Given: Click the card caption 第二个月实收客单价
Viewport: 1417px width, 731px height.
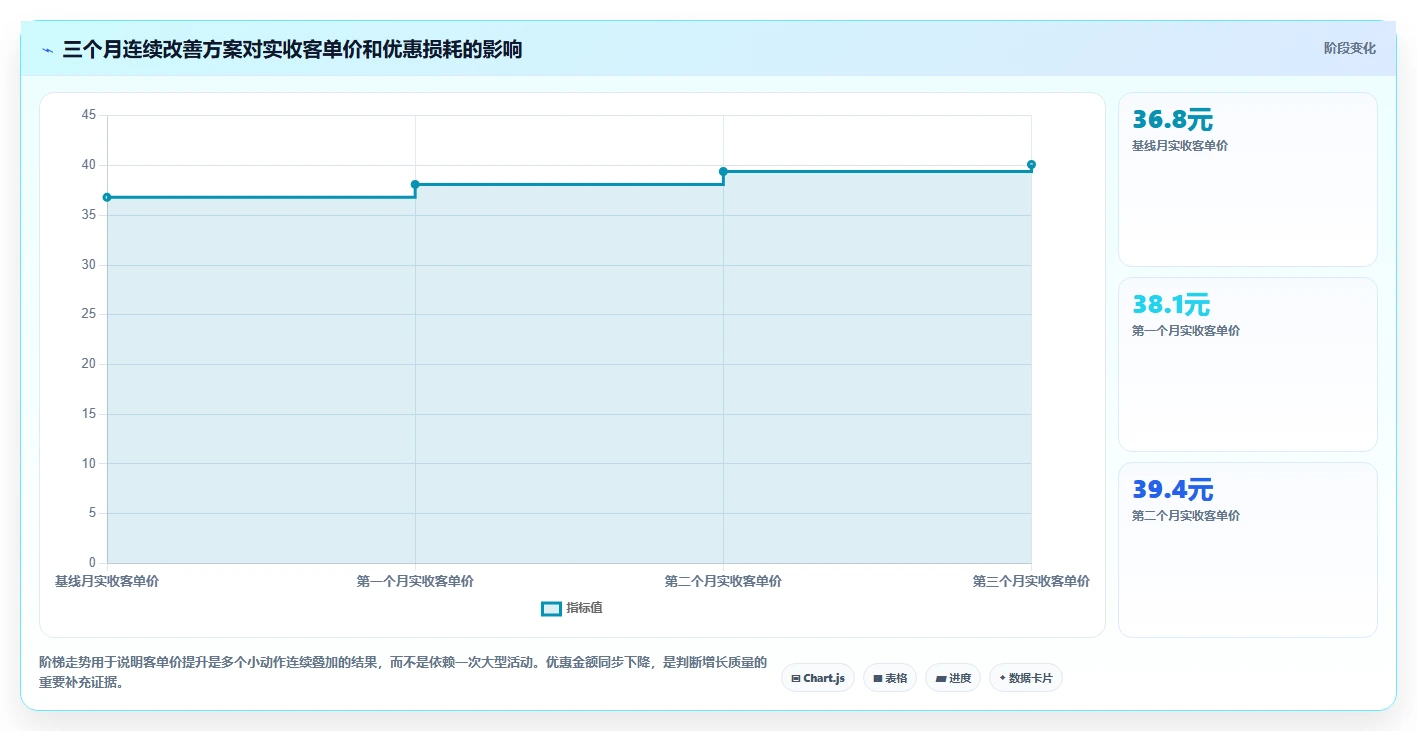Looking at the screenshot, I should click(1186, 516).
